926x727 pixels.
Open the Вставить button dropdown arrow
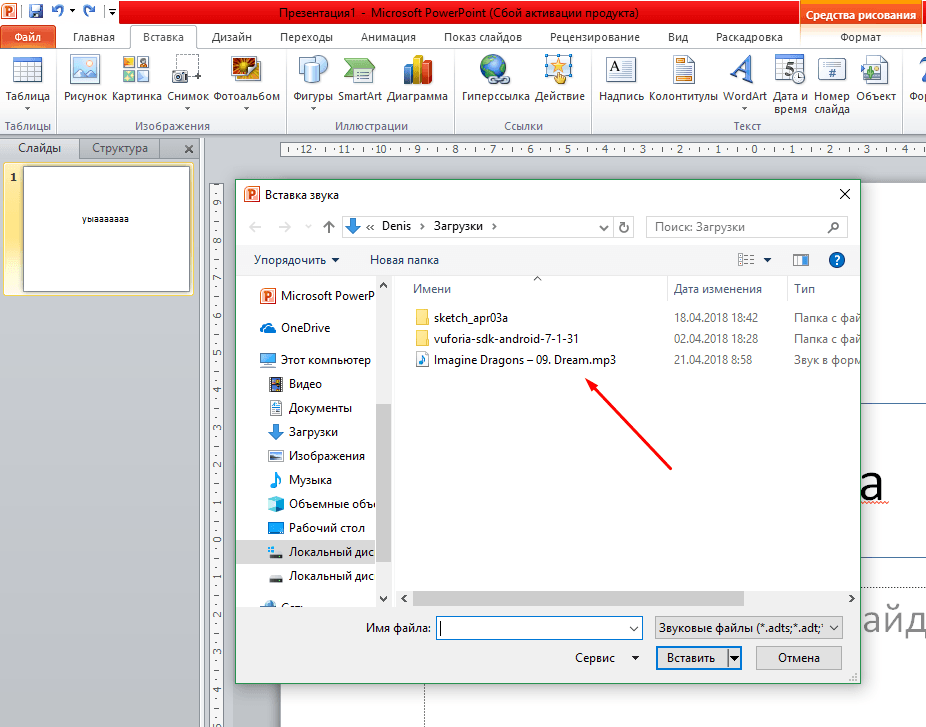coord(734,658)
